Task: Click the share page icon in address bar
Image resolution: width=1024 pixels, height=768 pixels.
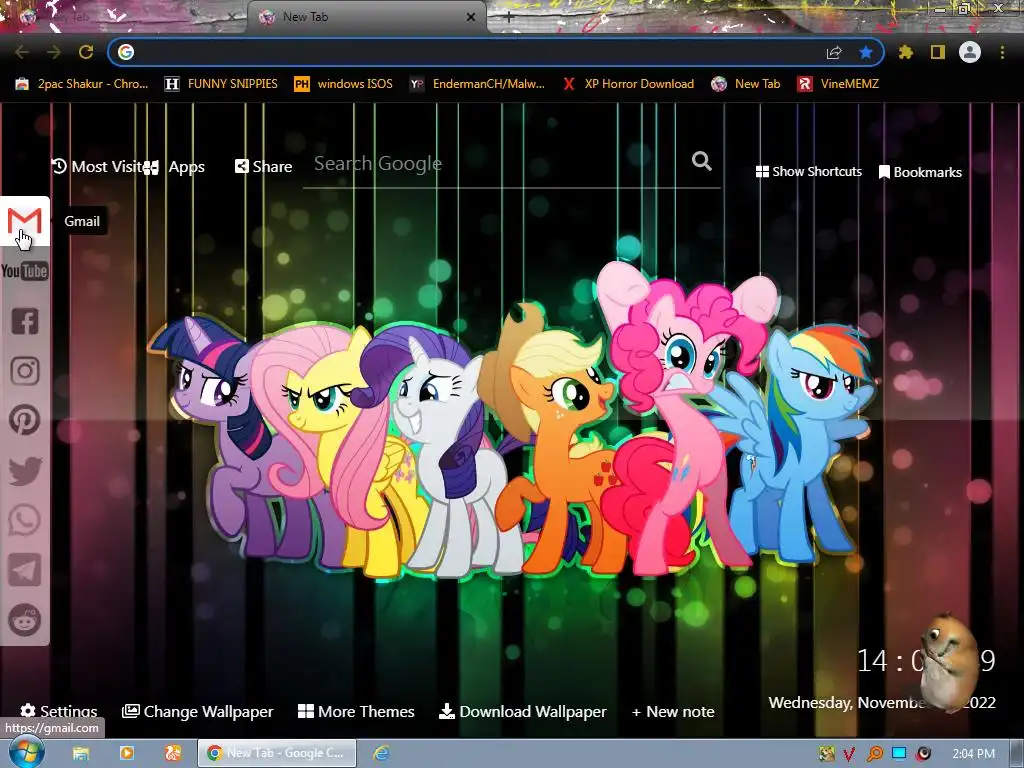Action: pyautogui.click(x=834, y=52)
